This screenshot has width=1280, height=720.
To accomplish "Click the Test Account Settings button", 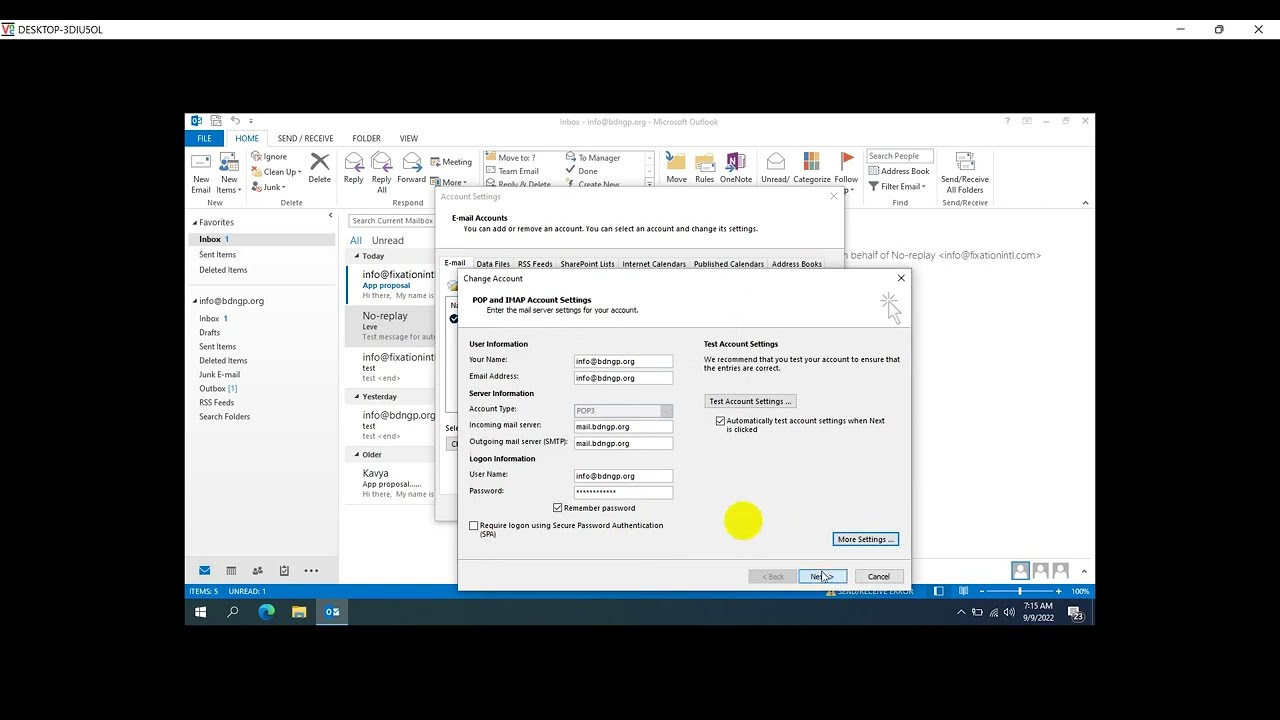I will point(750,401).
